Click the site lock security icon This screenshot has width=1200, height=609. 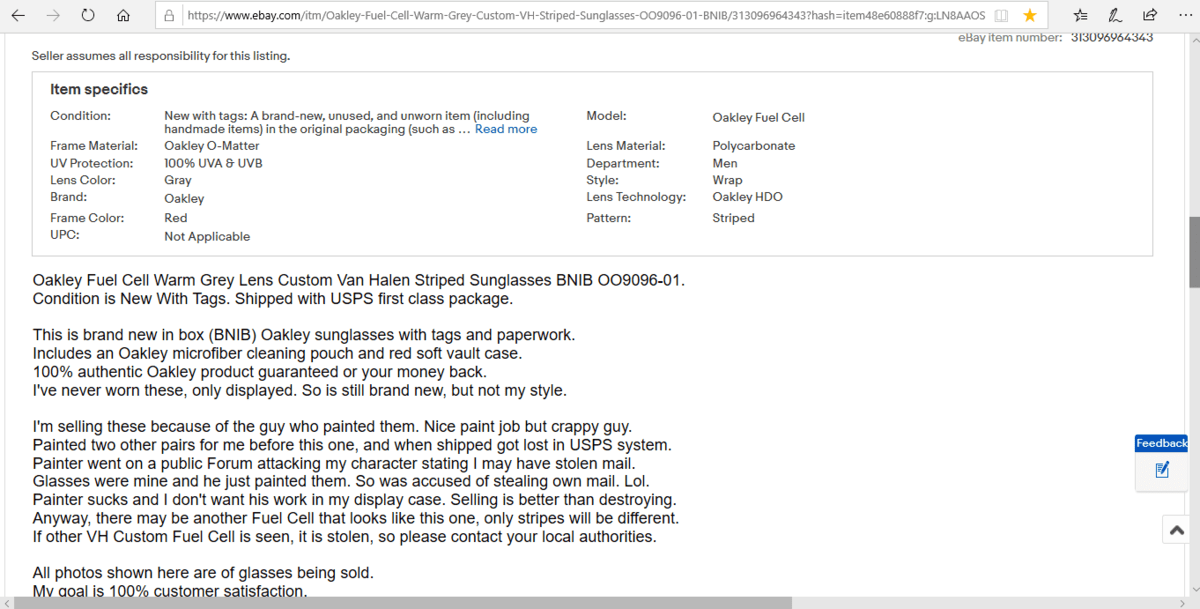coord(169,15)
